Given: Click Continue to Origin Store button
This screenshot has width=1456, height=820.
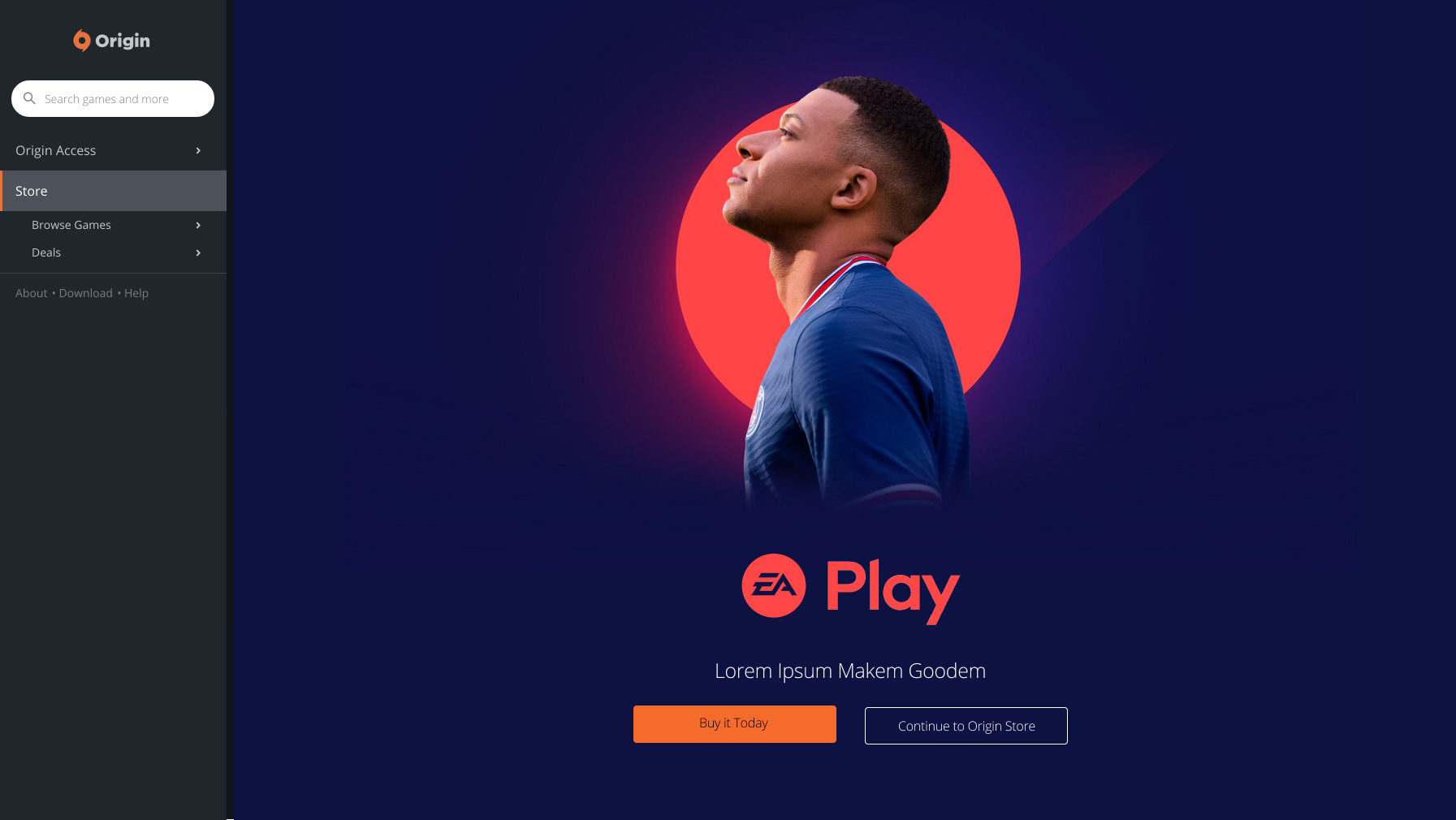Looking at the screenshot, I should pyautogui.click(x=966, y=726).
